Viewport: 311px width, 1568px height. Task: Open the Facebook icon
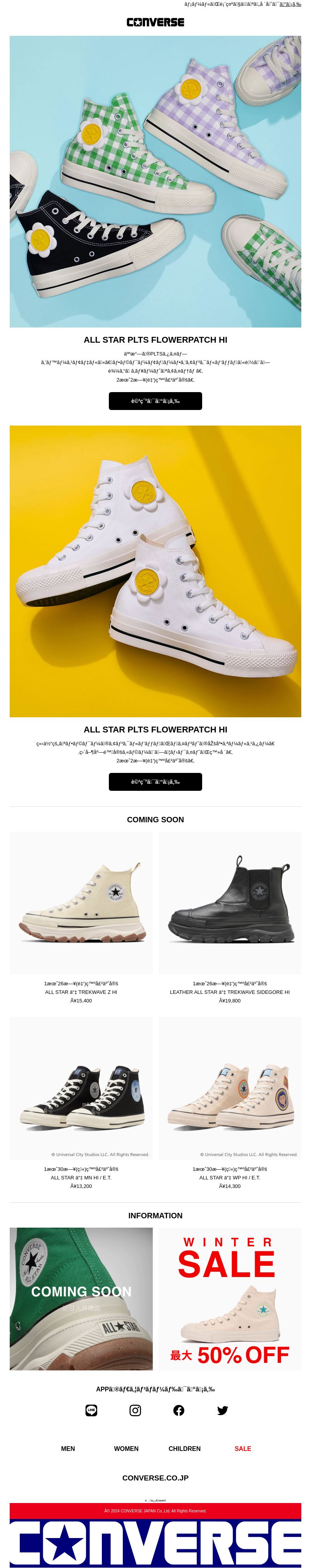[179, 1410]
